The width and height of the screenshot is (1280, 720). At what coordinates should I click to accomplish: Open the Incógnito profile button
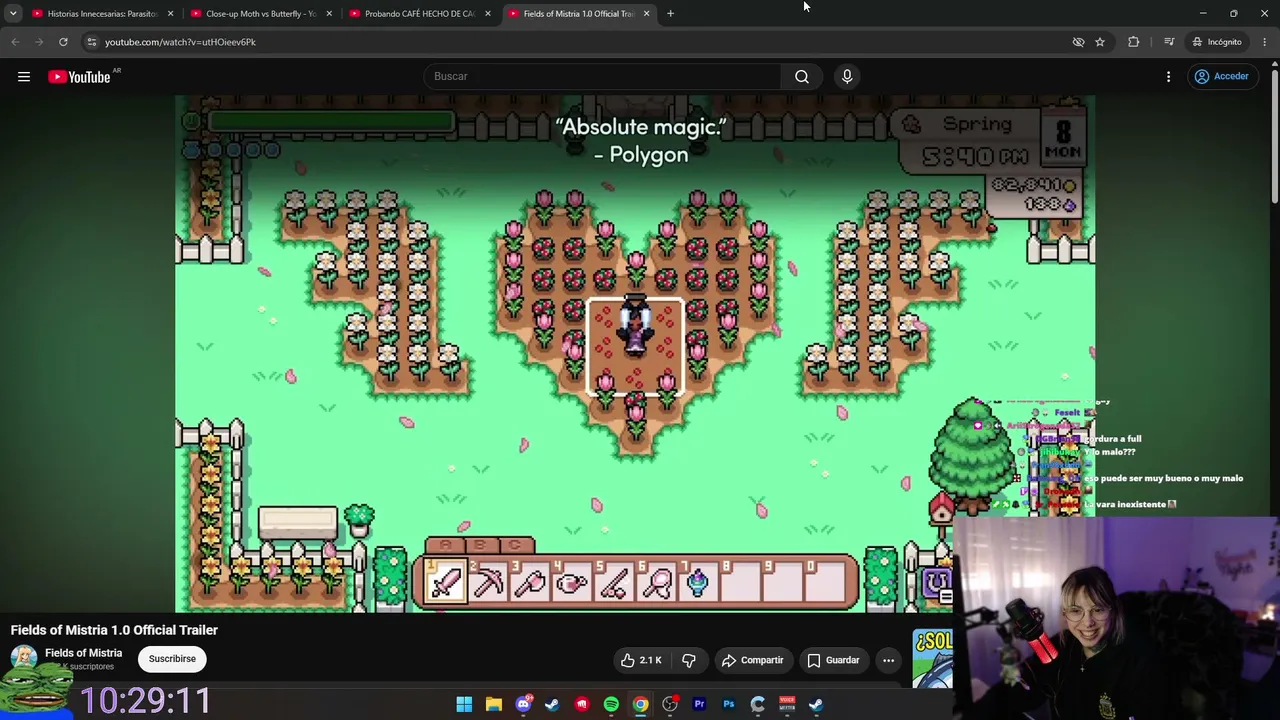(1217, 42)
